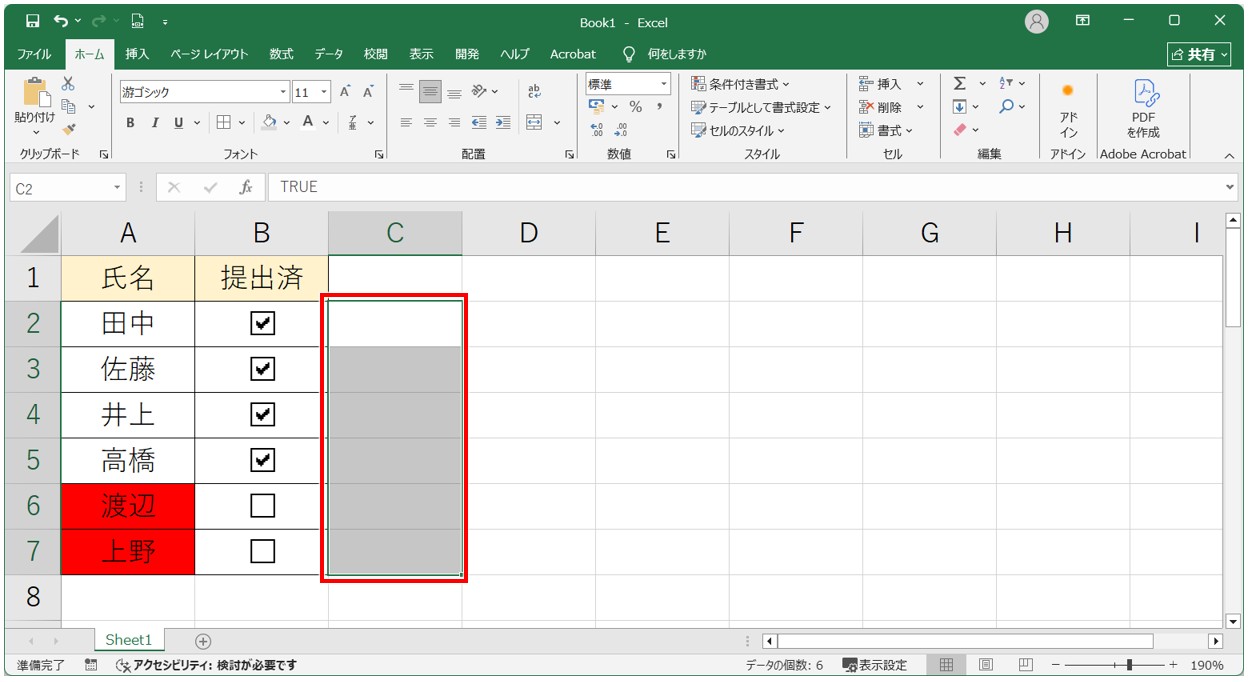This screenshot has width=1249, height=682.
Task: Click the Increase Indent icon
Action: pos(503,123)
